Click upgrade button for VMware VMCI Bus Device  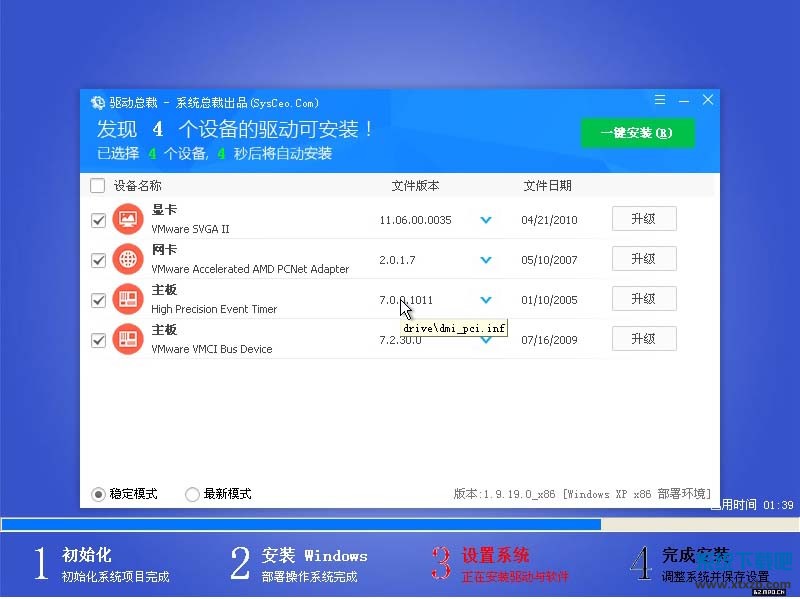644,339
